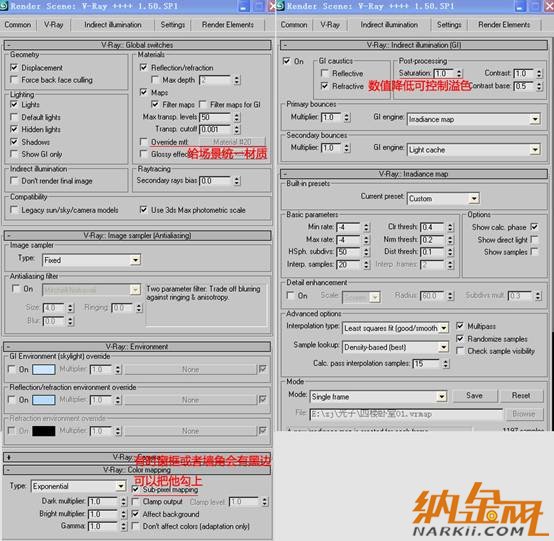554x541 pixels.
Task: Toggle Affect background checkbox
Action: click(135, 514)
